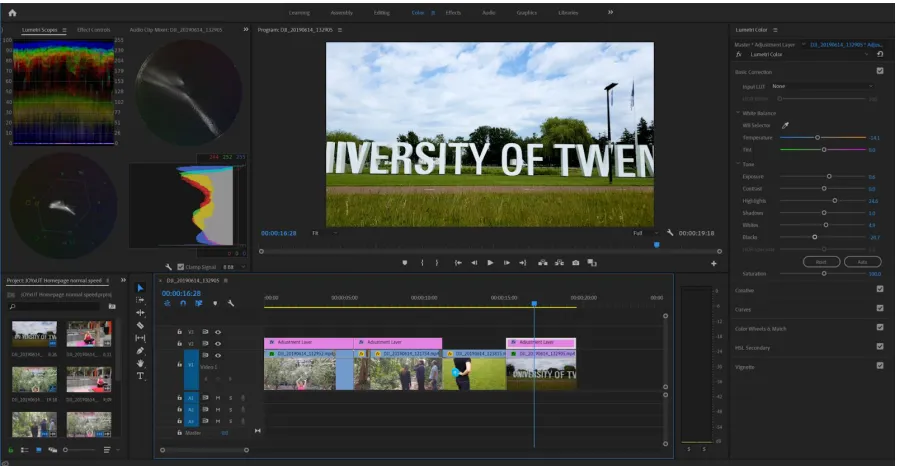
Task: Open the Home screen icon
Action: (13, 13)
